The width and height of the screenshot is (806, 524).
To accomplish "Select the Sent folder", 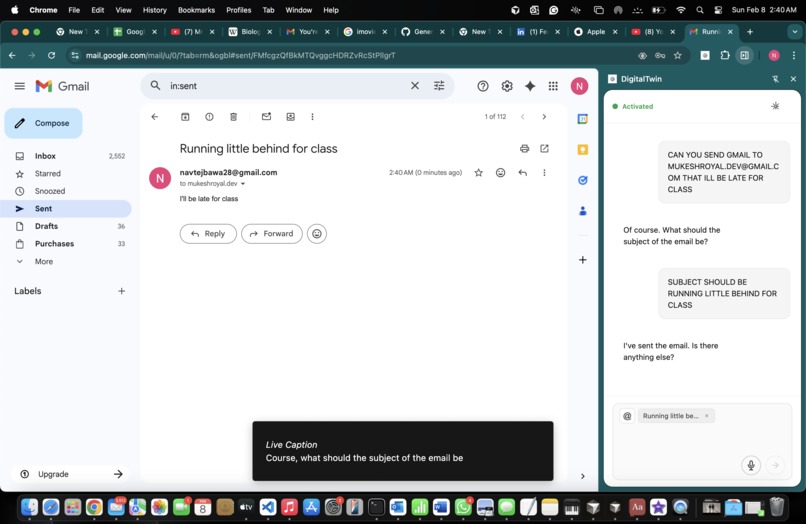I will click(67, 208).
